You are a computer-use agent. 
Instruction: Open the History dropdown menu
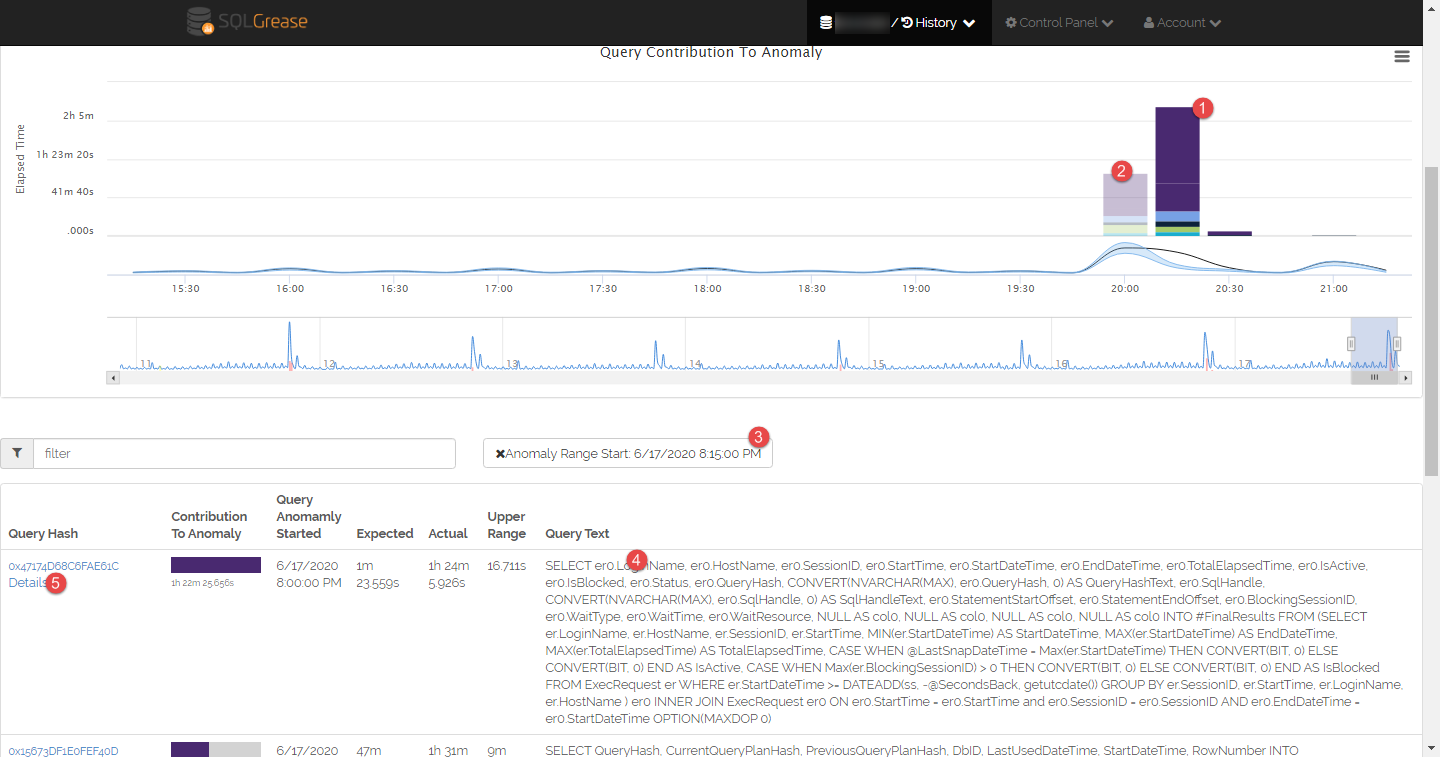pos(938,22)
